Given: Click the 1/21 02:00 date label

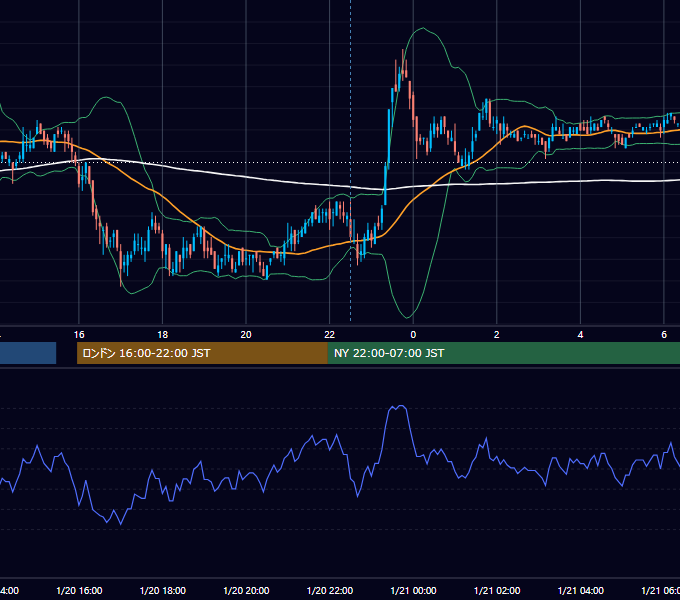Looking at the screenshot, I should (x=497, y=590).
